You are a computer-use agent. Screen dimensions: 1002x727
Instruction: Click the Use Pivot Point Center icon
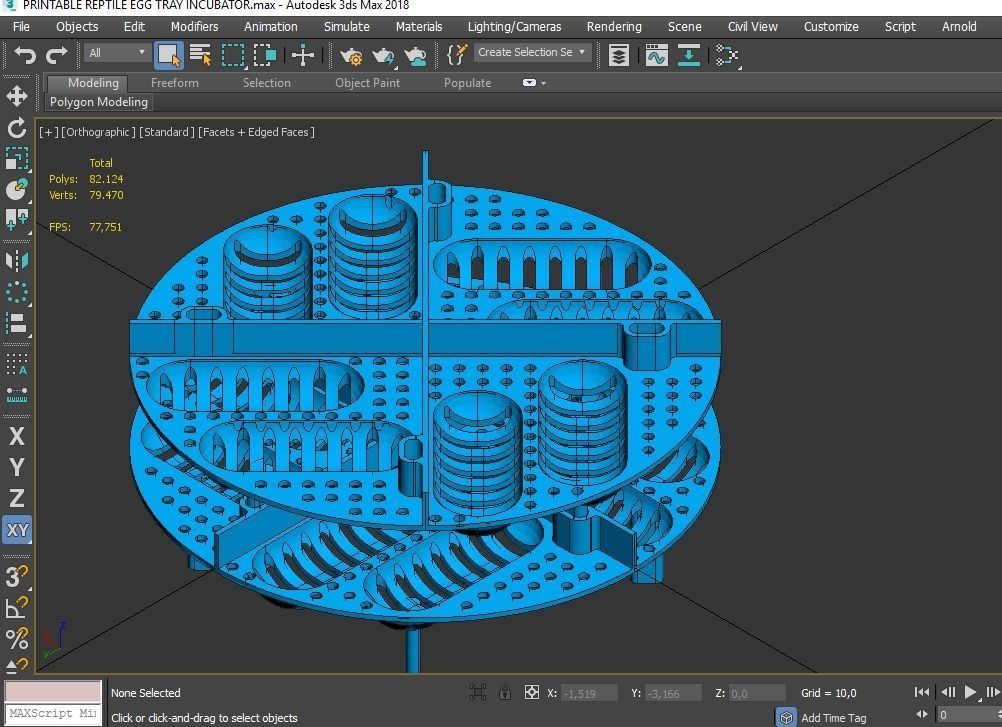[x=303, y=55]
